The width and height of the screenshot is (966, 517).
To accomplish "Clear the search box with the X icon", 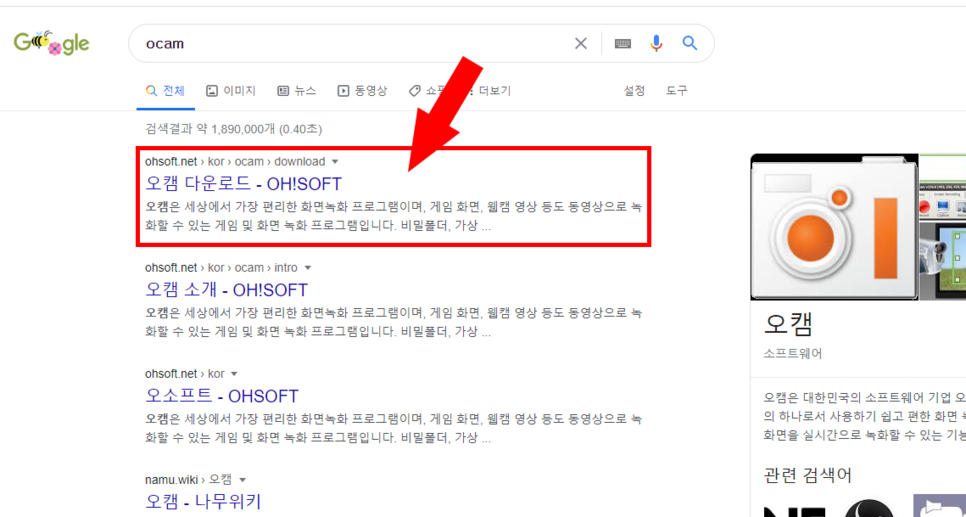I will coord(580,43).
